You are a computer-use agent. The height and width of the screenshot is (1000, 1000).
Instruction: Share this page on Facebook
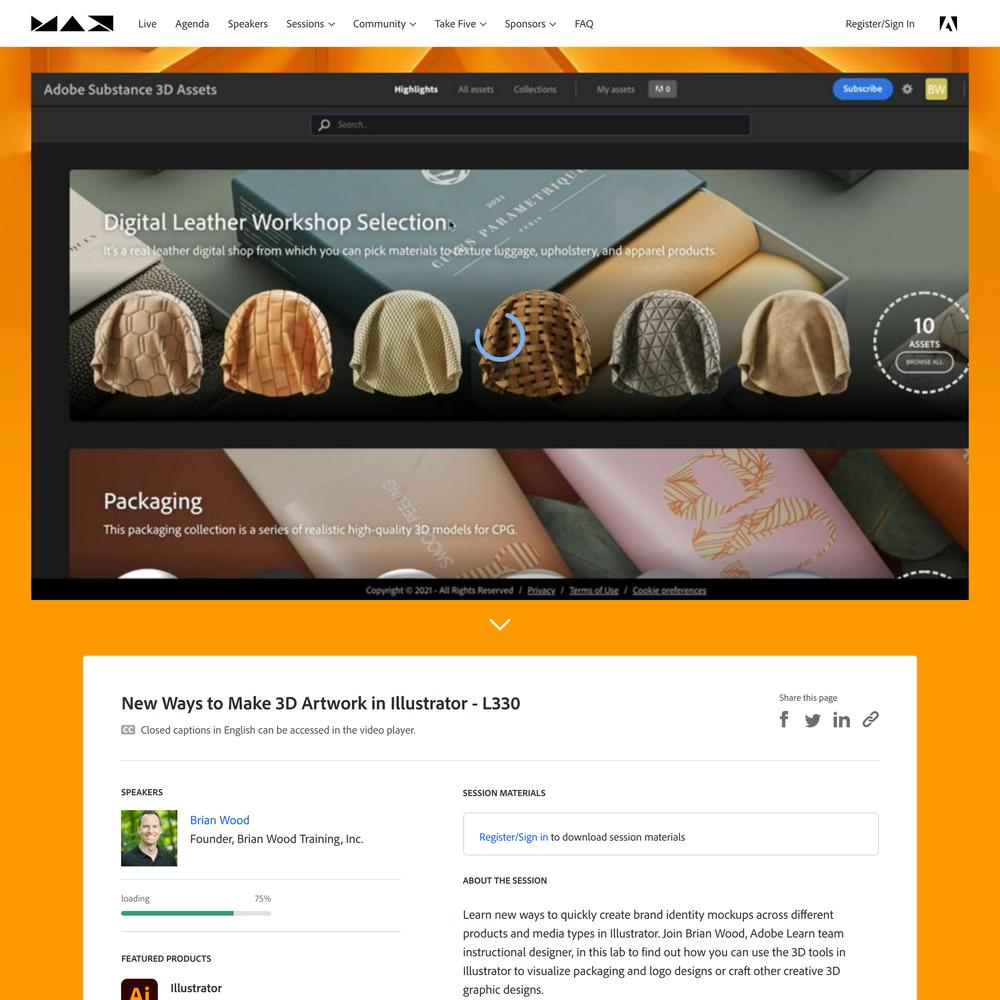coord(784,719)
